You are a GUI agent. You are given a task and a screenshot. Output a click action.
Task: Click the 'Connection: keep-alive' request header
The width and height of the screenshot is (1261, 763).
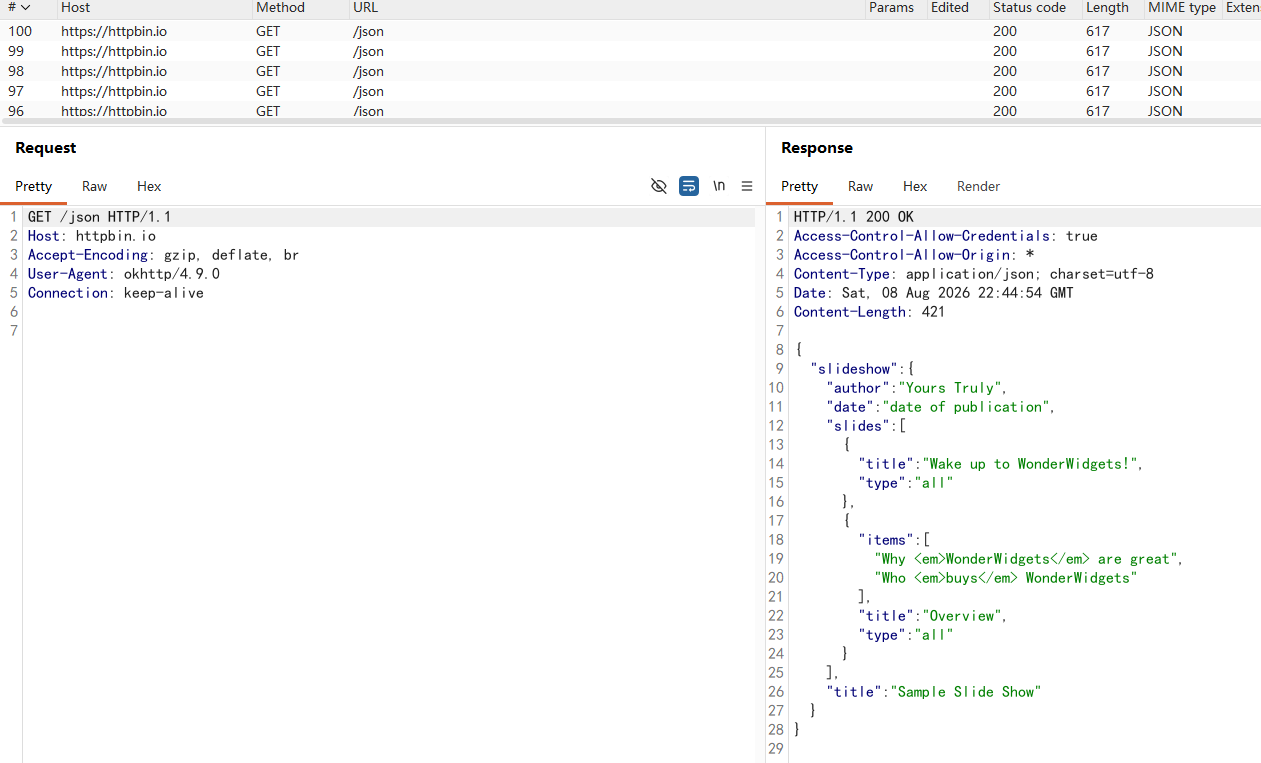tap(116, 293)
